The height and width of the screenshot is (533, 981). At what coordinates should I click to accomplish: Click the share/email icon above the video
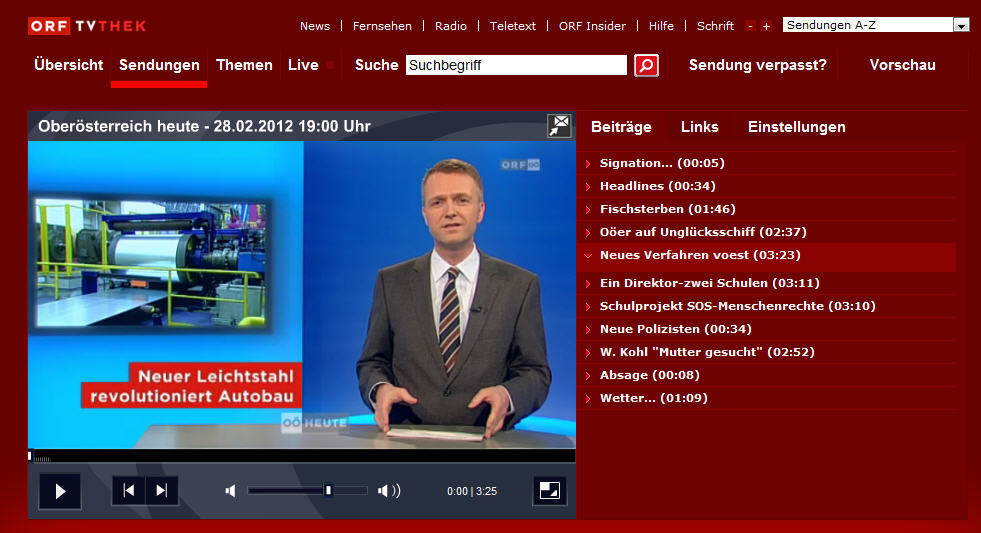point(559,126)
